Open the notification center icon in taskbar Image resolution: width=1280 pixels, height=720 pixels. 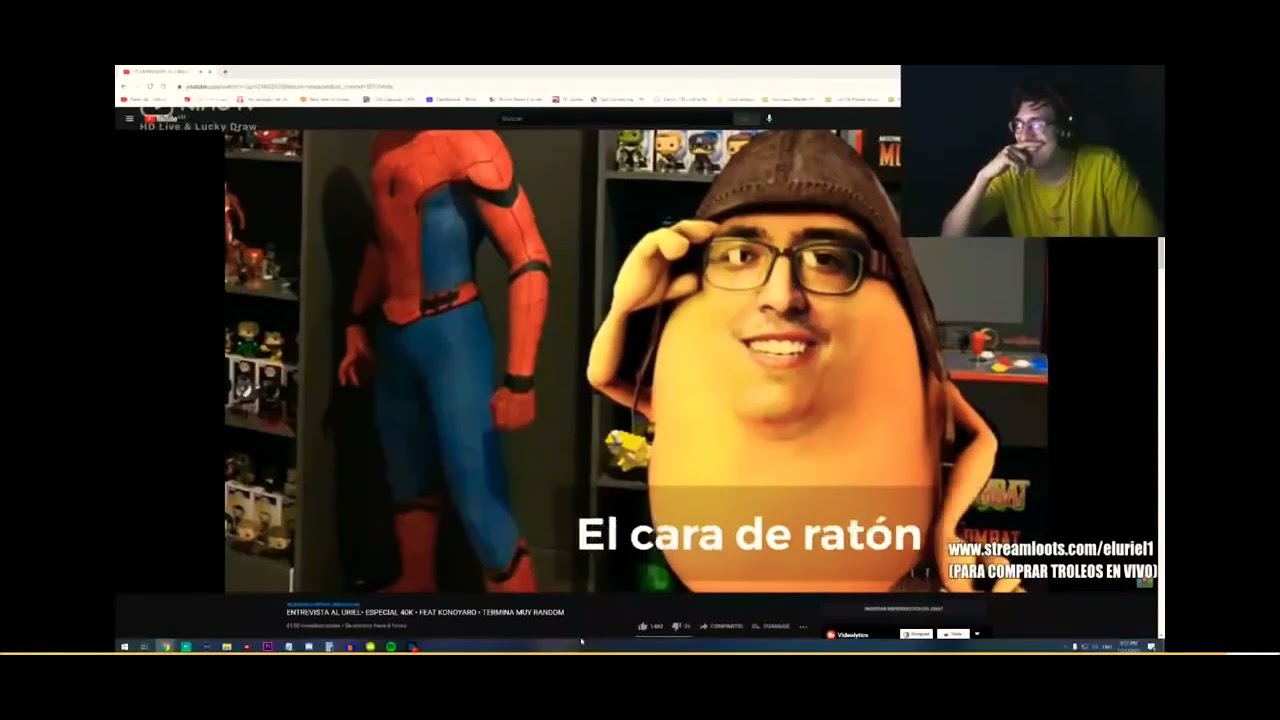[1151, 647]
